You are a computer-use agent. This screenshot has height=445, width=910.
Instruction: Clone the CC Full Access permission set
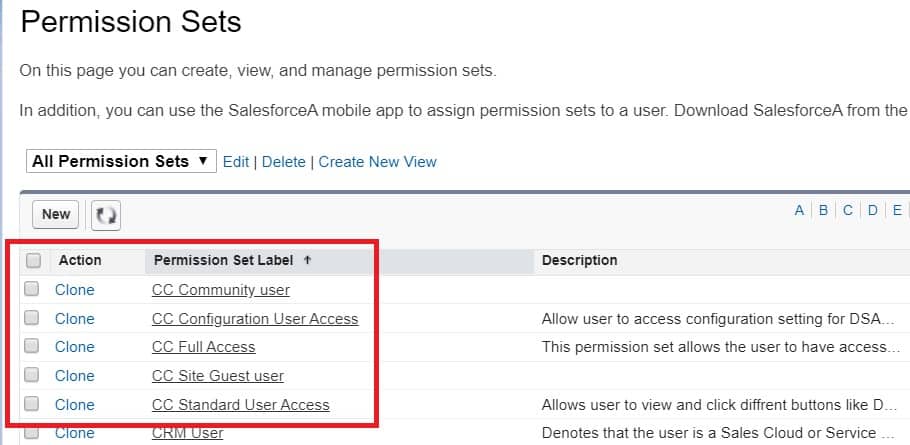75,347
